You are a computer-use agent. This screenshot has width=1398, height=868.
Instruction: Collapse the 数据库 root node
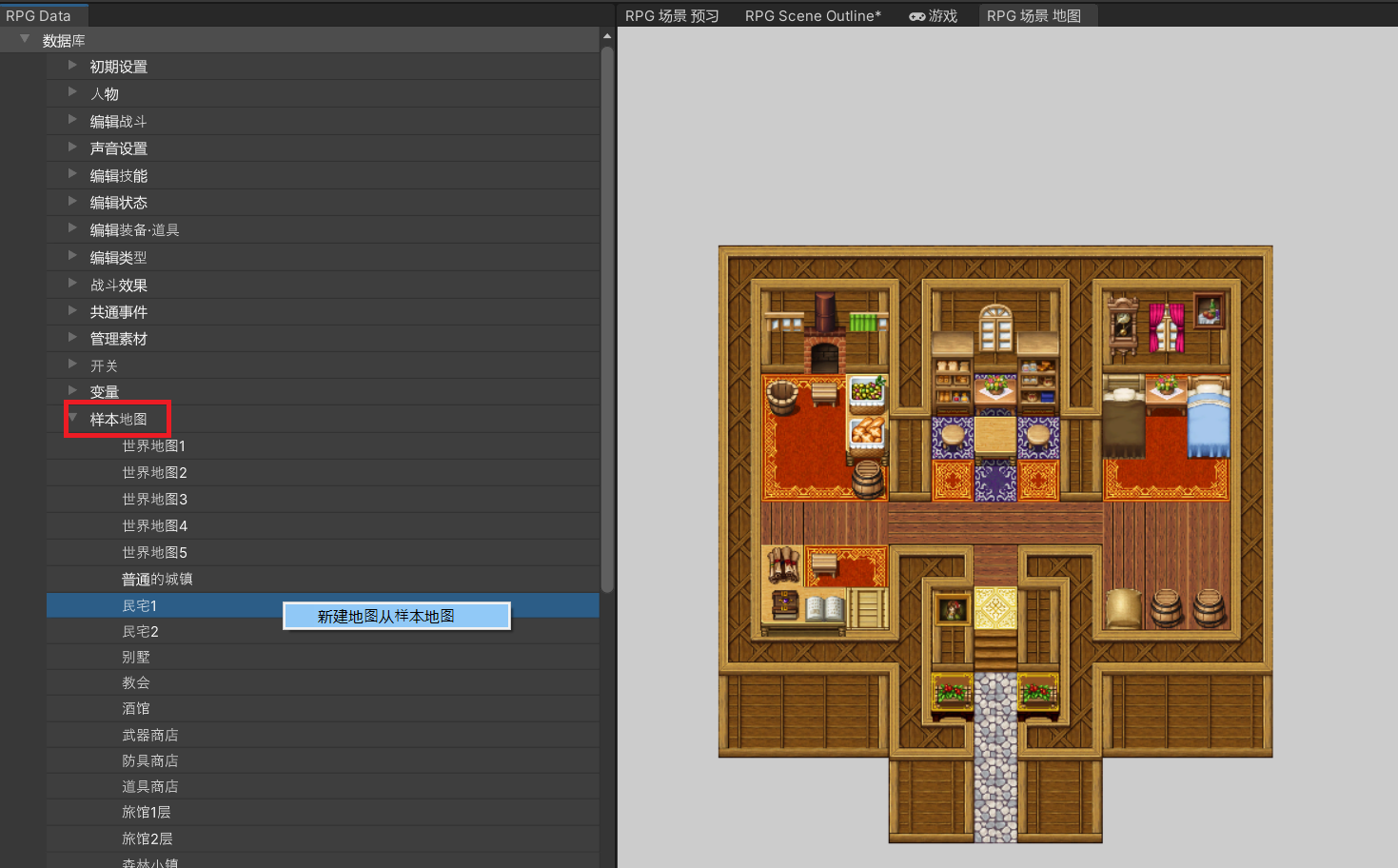(x=25, y=39)
